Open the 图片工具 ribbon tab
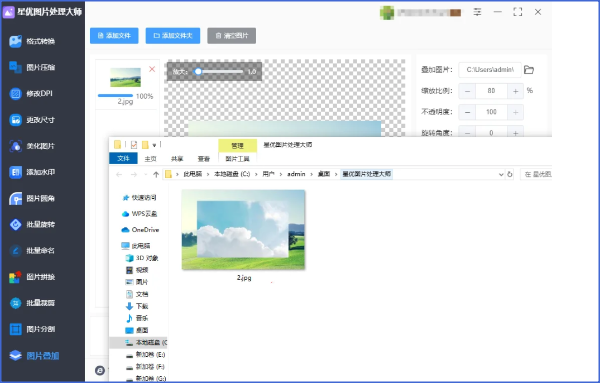The image size is (600, 383). coord(237,158)
